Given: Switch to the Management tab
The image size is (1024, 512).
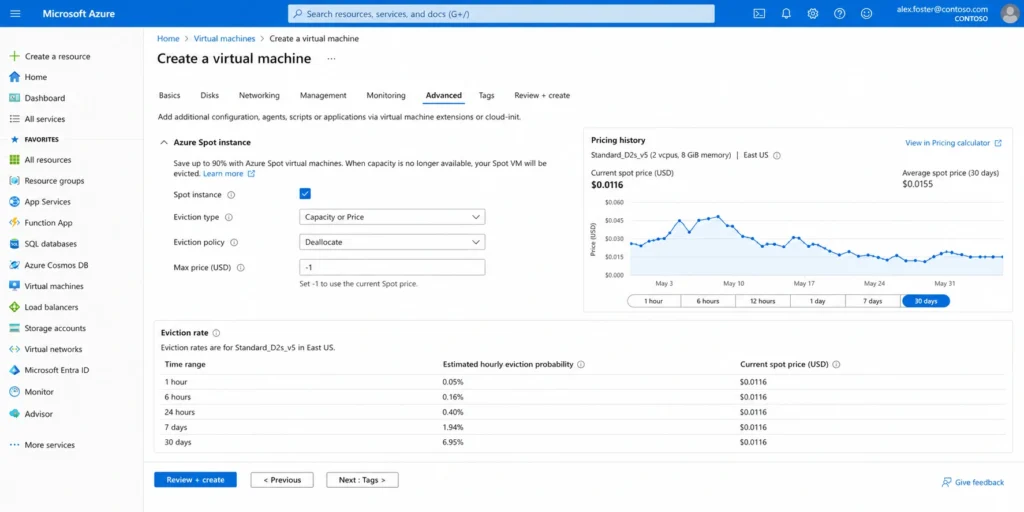Looking at the screenshot, I should tap(323, 95).
